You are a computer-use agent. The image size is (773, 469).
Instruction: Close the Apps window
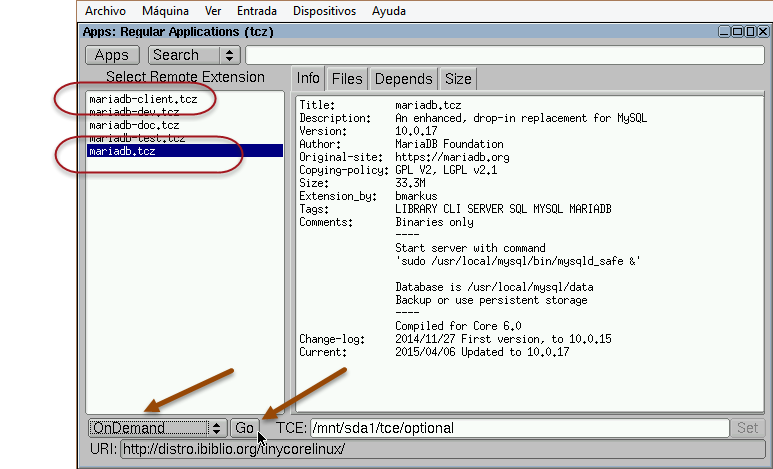point(763,31)
